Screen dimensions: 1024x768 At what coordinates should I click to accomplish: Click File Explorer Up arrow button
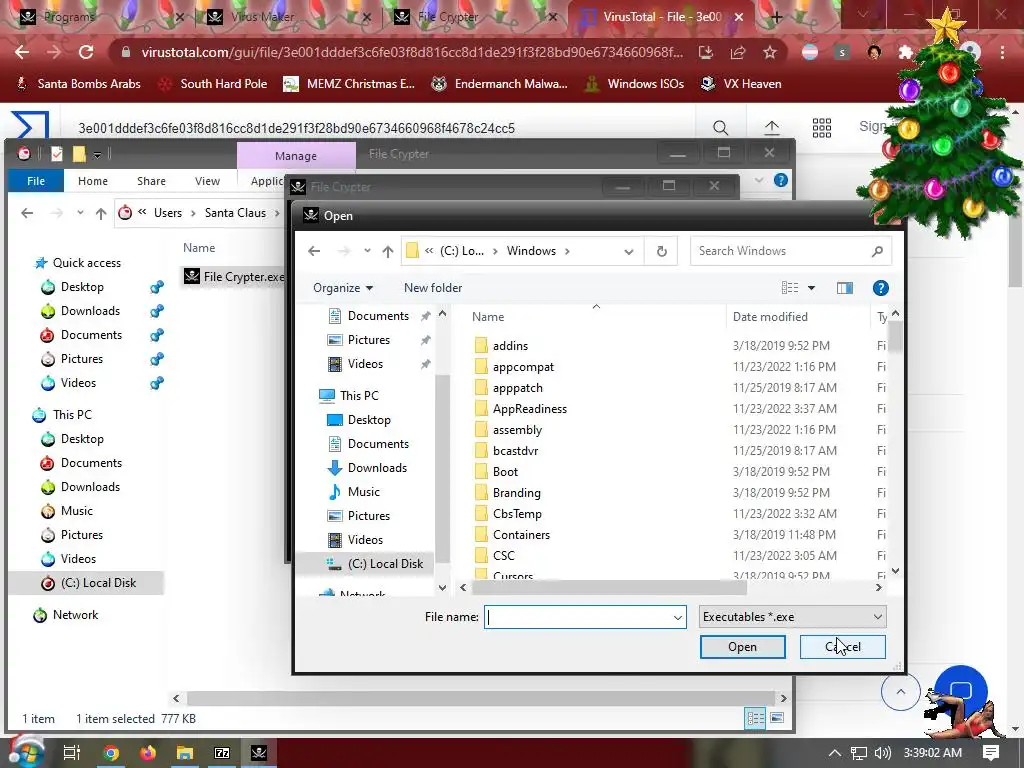pos(101,213)
